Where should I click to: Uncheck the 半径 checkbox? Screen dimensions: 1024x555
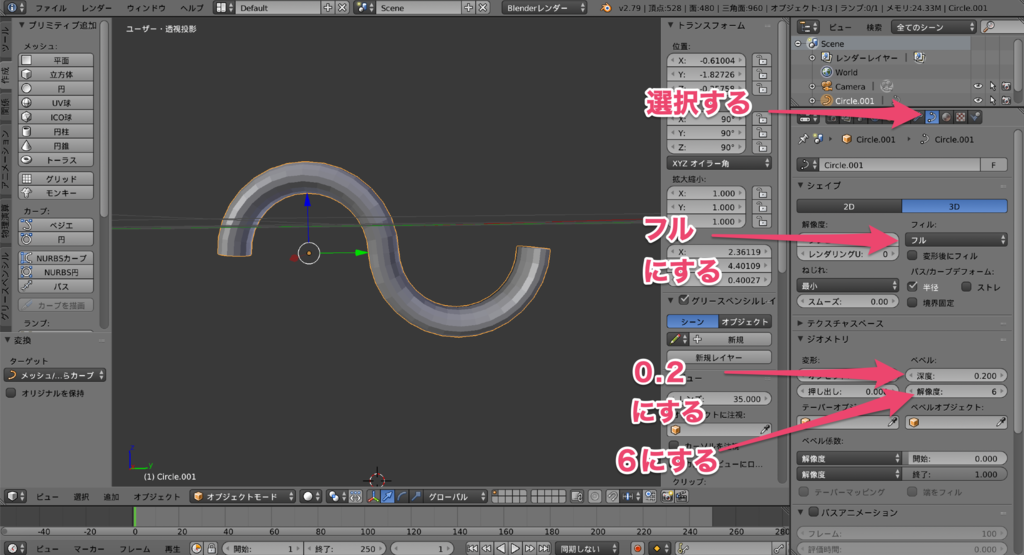912,286
